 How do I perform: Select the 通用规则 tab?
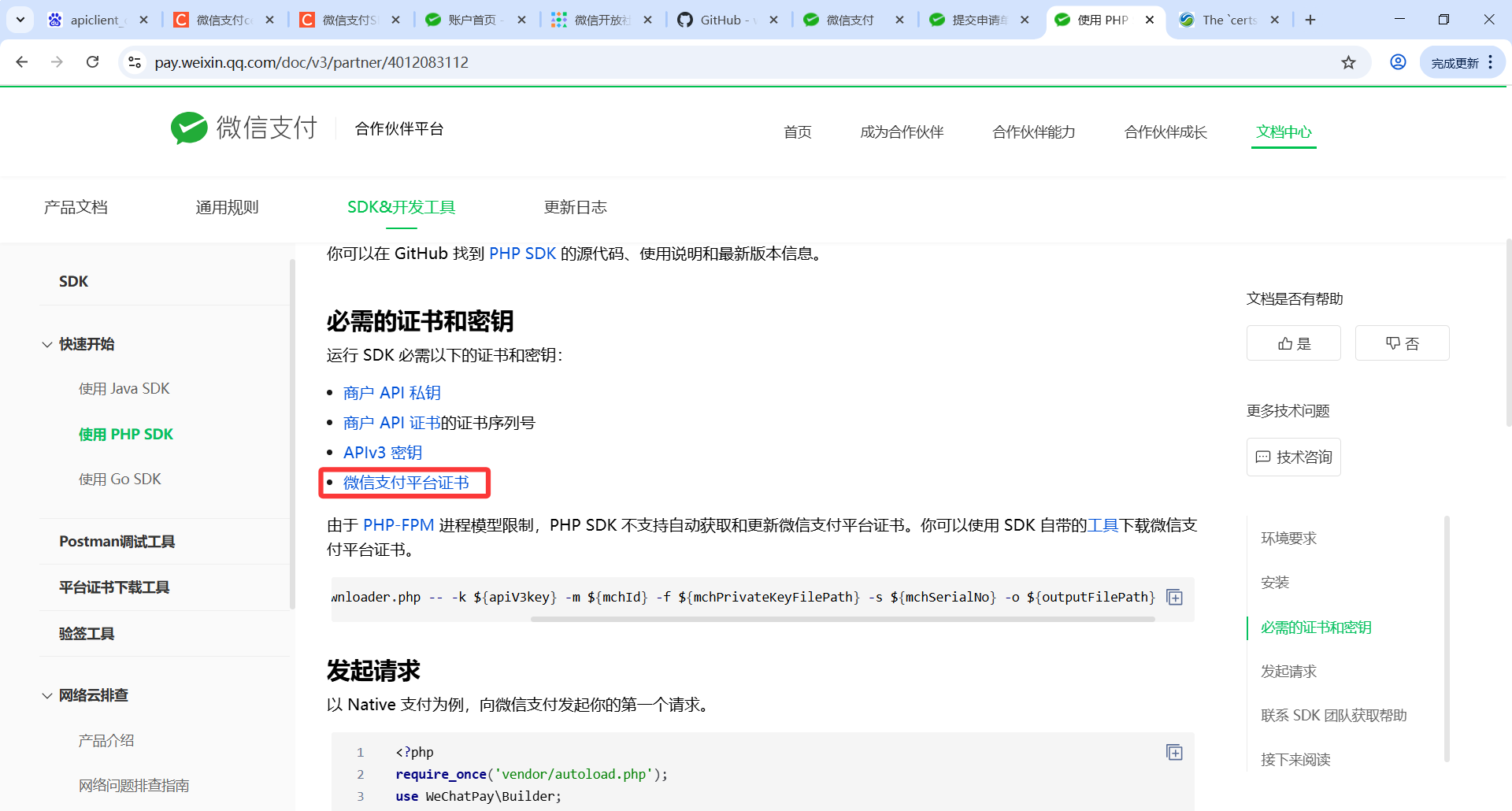coord(227,207)
